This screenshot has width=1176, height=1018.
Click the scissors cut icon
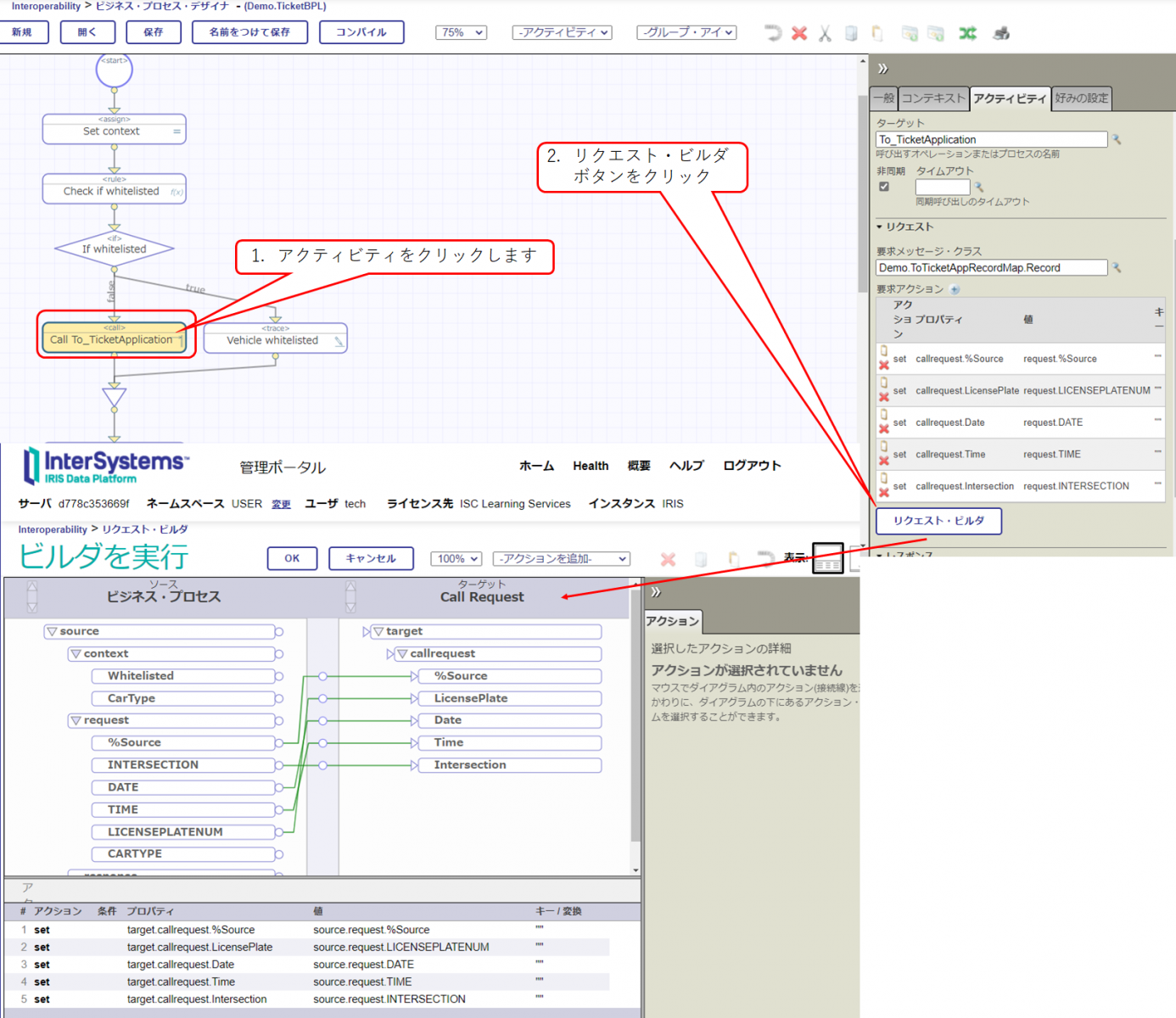pos(825,33)
